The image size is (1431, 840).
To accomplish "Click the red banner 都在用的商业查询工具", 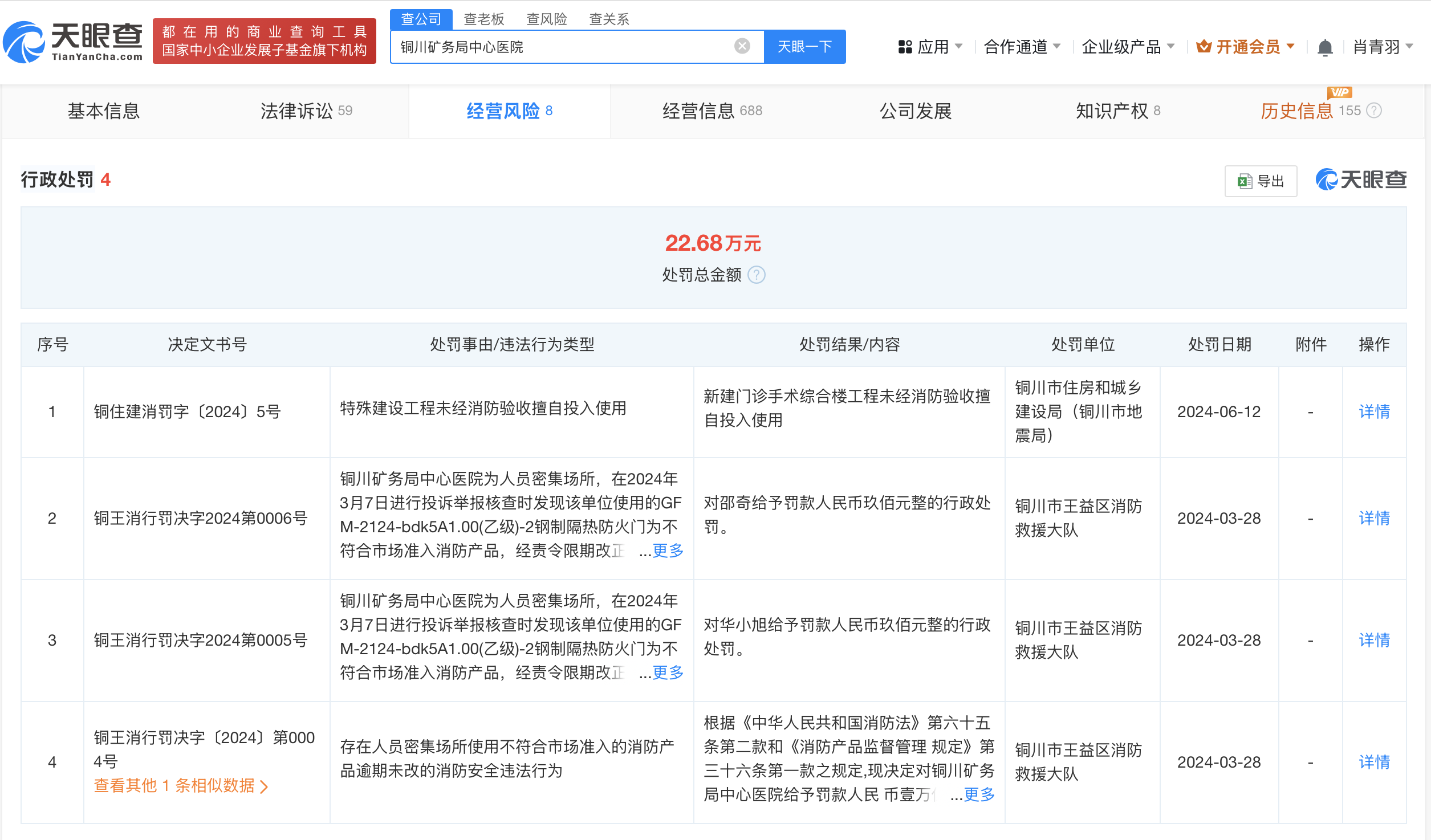I will pos(265,41).
